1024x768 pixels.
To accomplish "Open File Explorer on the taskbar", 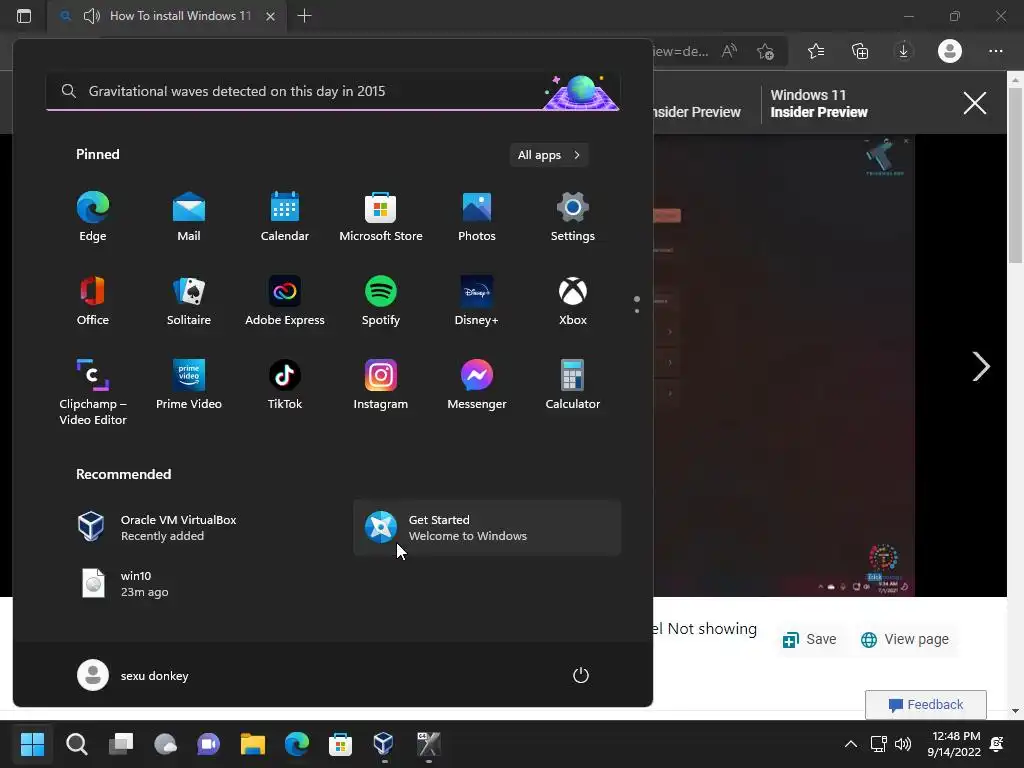I will pos(253,744).
